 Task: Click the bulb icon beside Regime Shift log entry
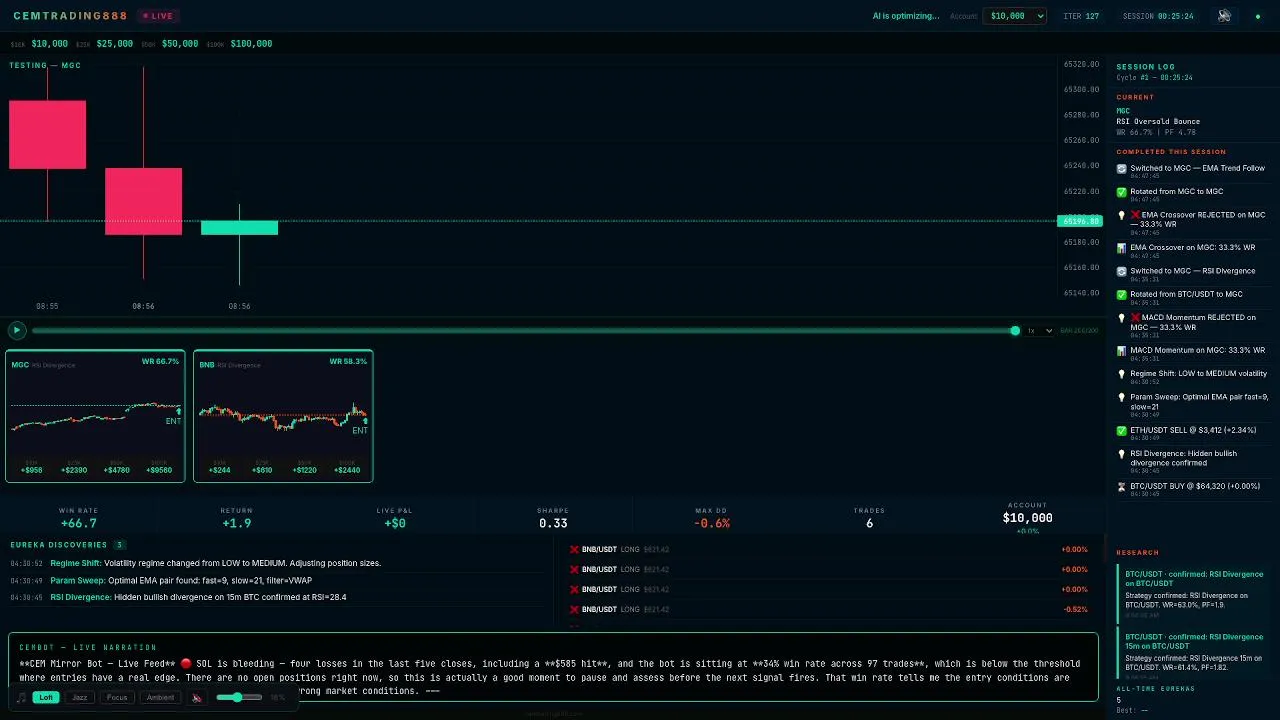click(x=1121, y=374)
